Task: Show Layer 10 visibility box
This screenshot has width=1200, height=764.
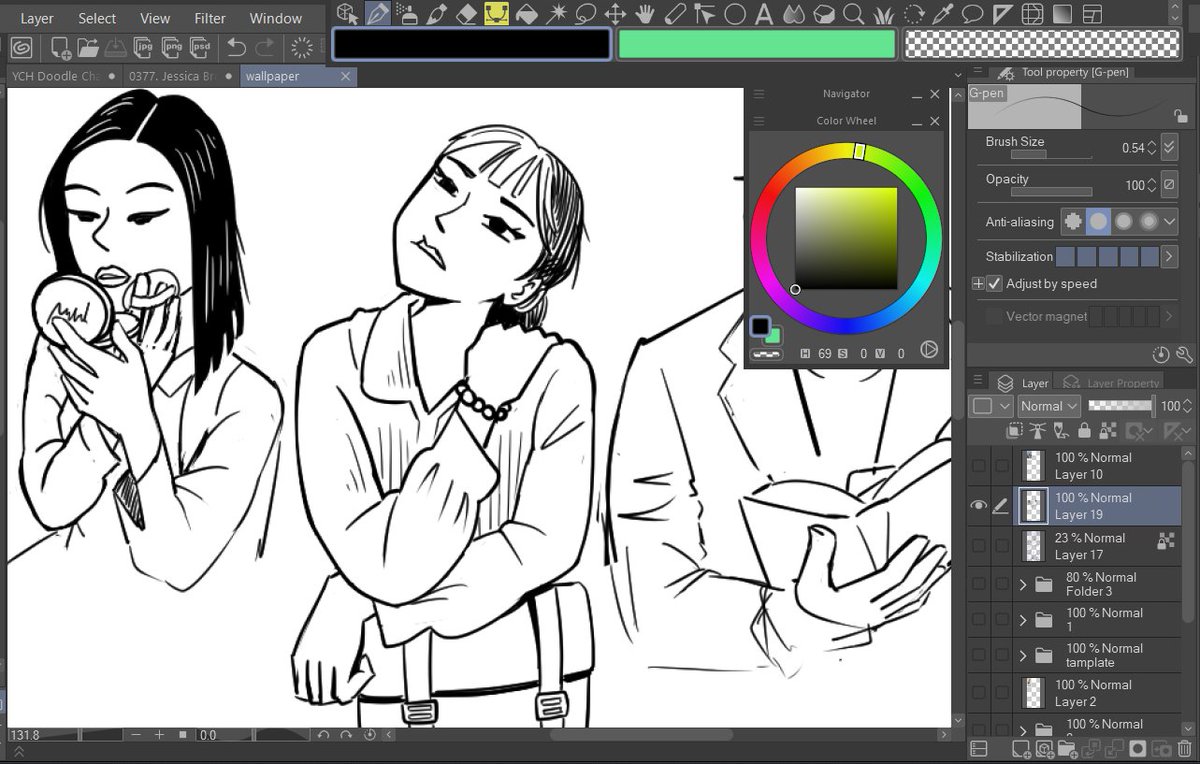Action: [x=979, y=466]
